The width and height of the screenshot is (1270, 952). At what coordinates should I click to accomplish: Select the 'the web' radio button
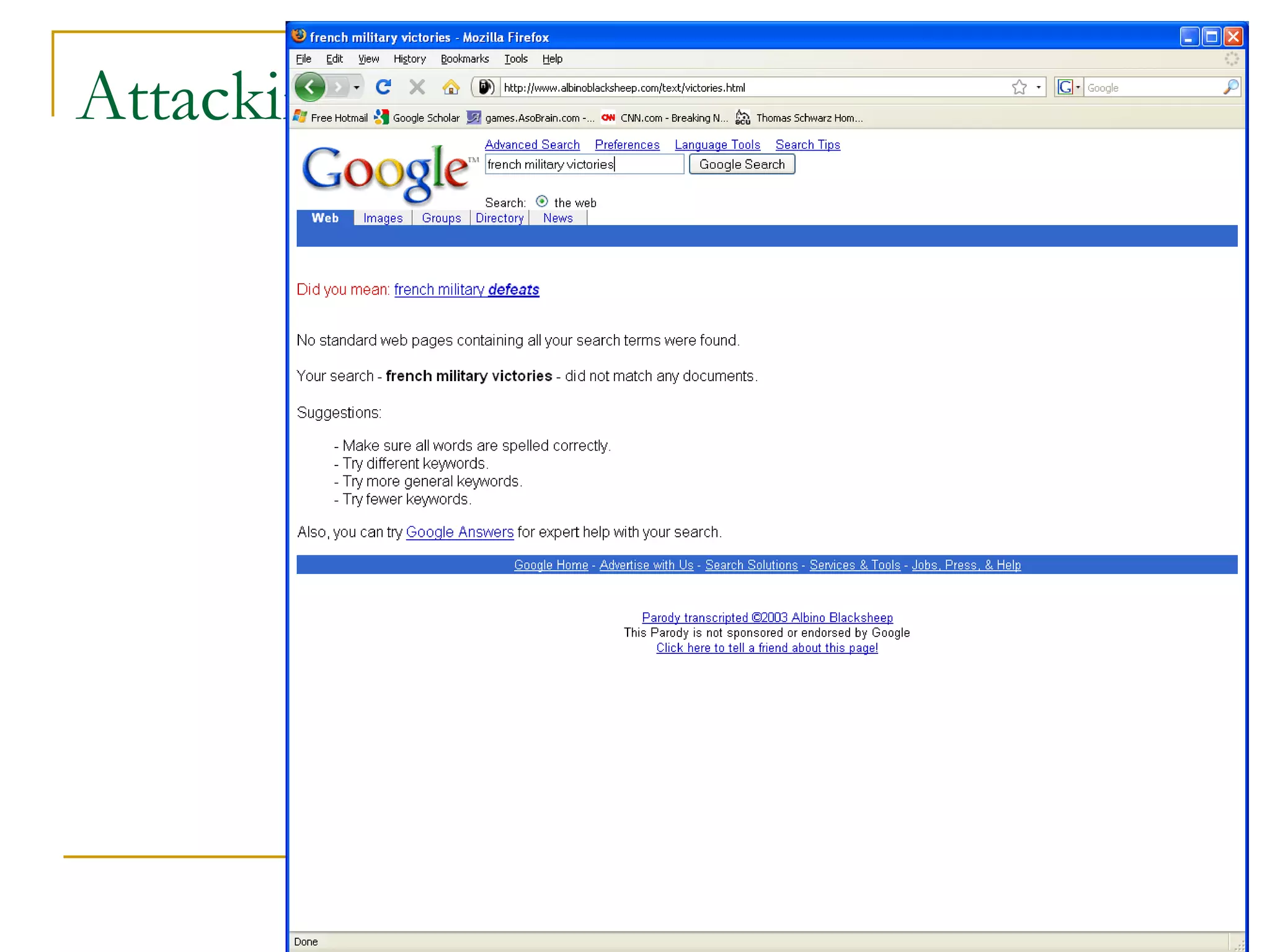[x=542, y=201]
